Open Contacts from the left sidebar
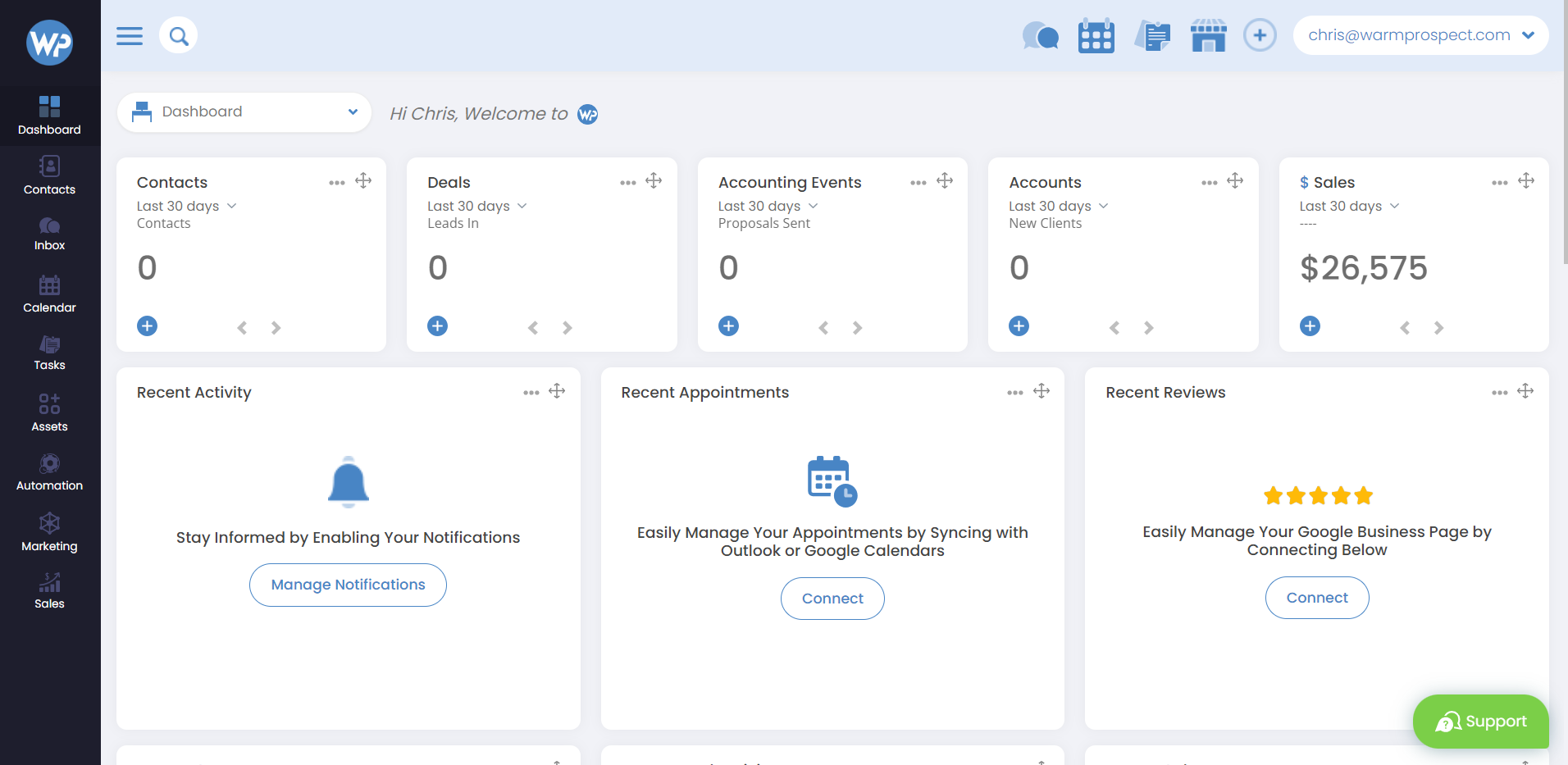Viewport: 1568px width, 765px height. coord(49,175)
